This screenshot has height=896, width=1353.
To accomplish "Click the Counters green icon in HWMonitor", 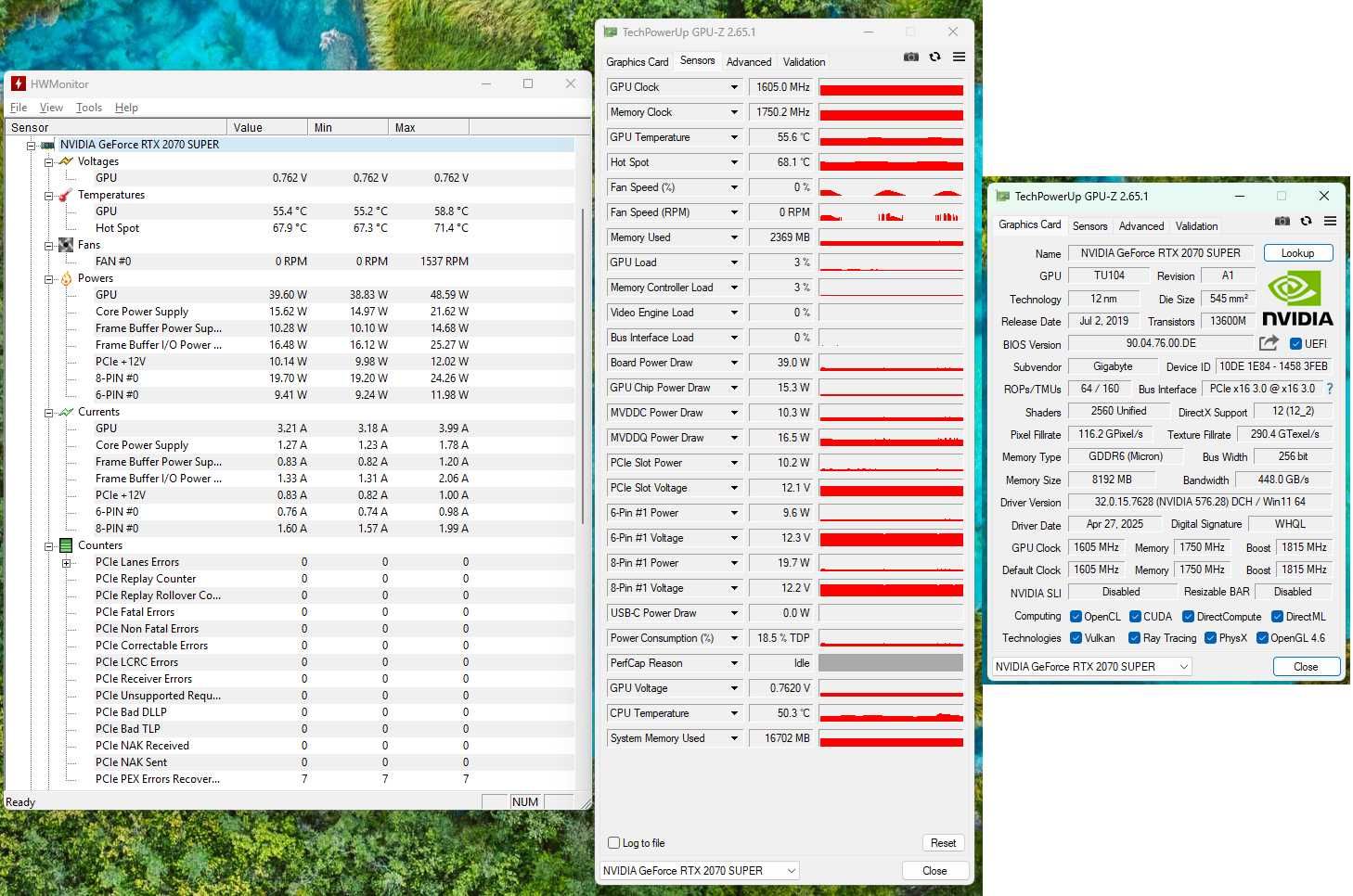I will click(x=66, y=545).
